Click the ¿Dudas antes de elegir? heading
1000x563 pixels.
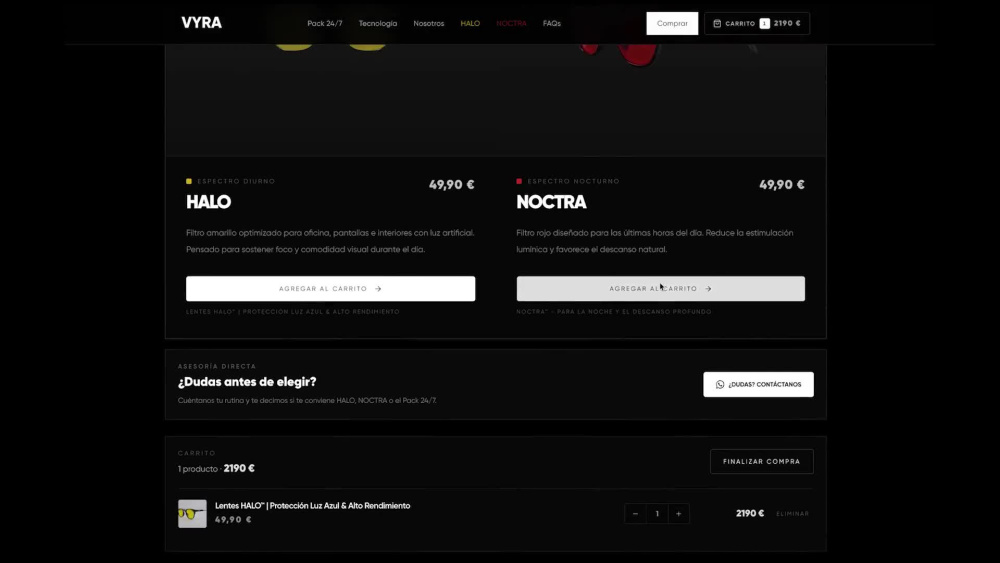[247, 382]
